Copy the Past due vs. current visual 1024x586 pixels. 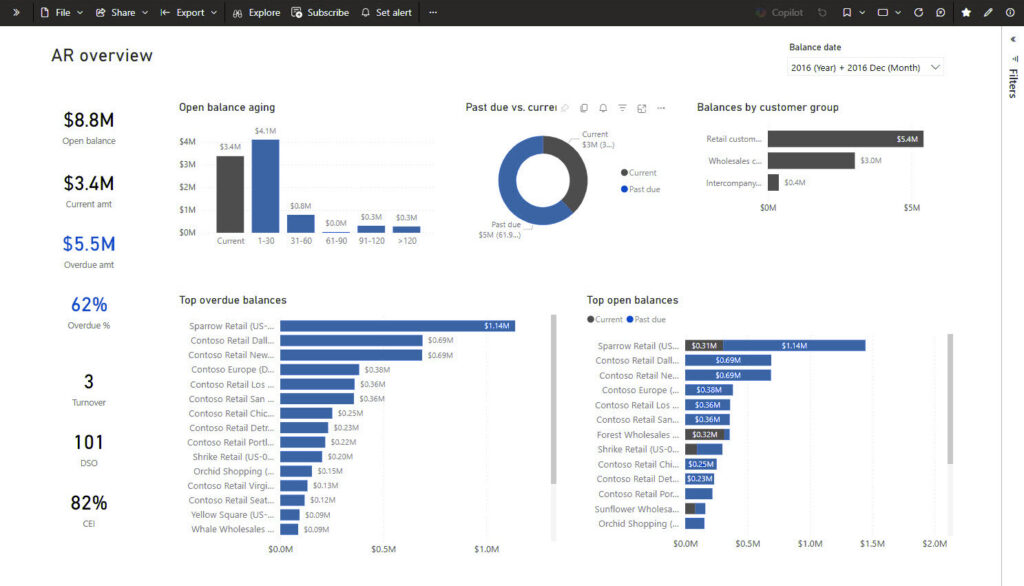pyautogui.click(x=584, y=108)
